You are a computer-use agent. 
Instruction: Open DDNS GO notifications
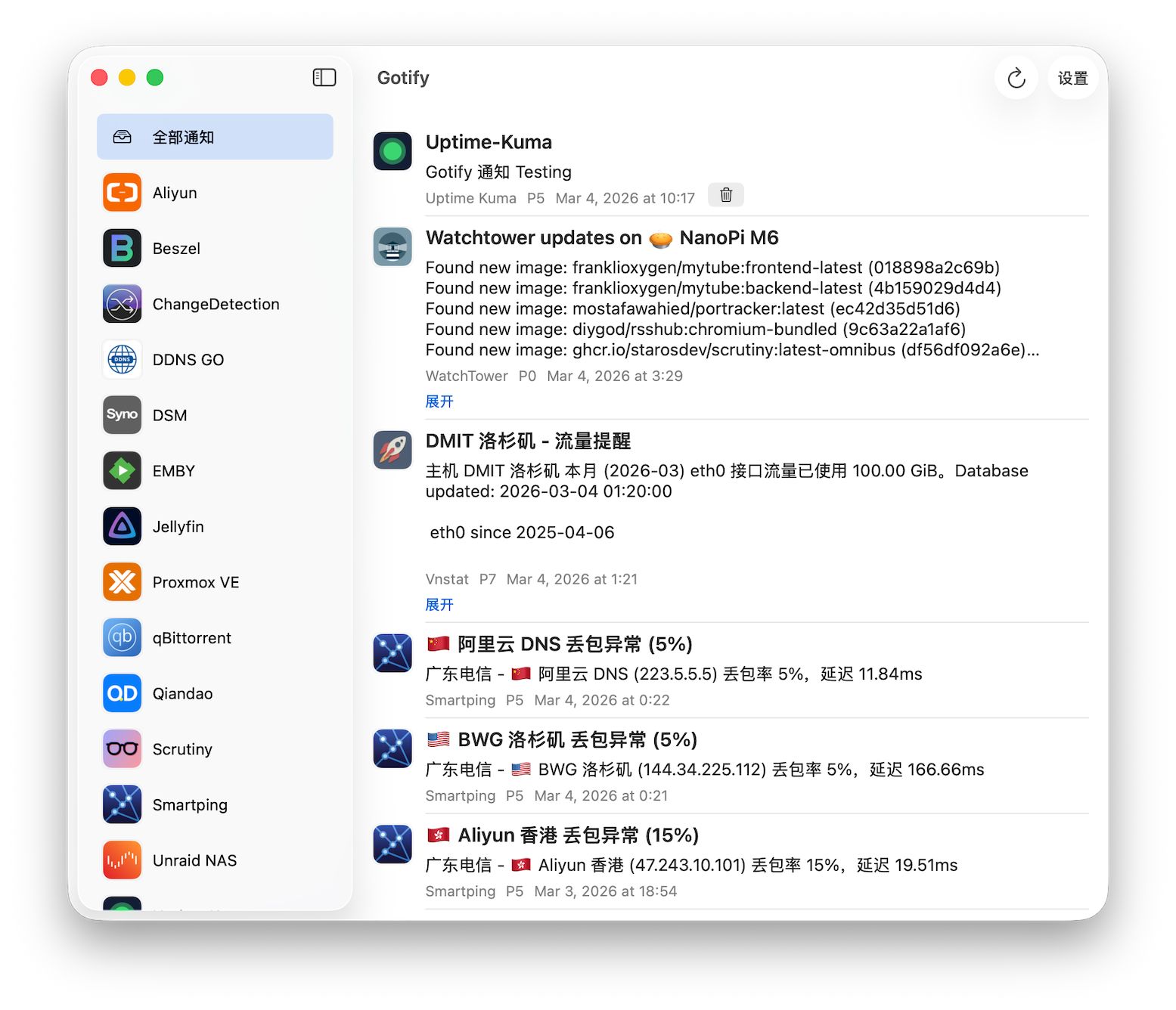click(x=188, y=359)
